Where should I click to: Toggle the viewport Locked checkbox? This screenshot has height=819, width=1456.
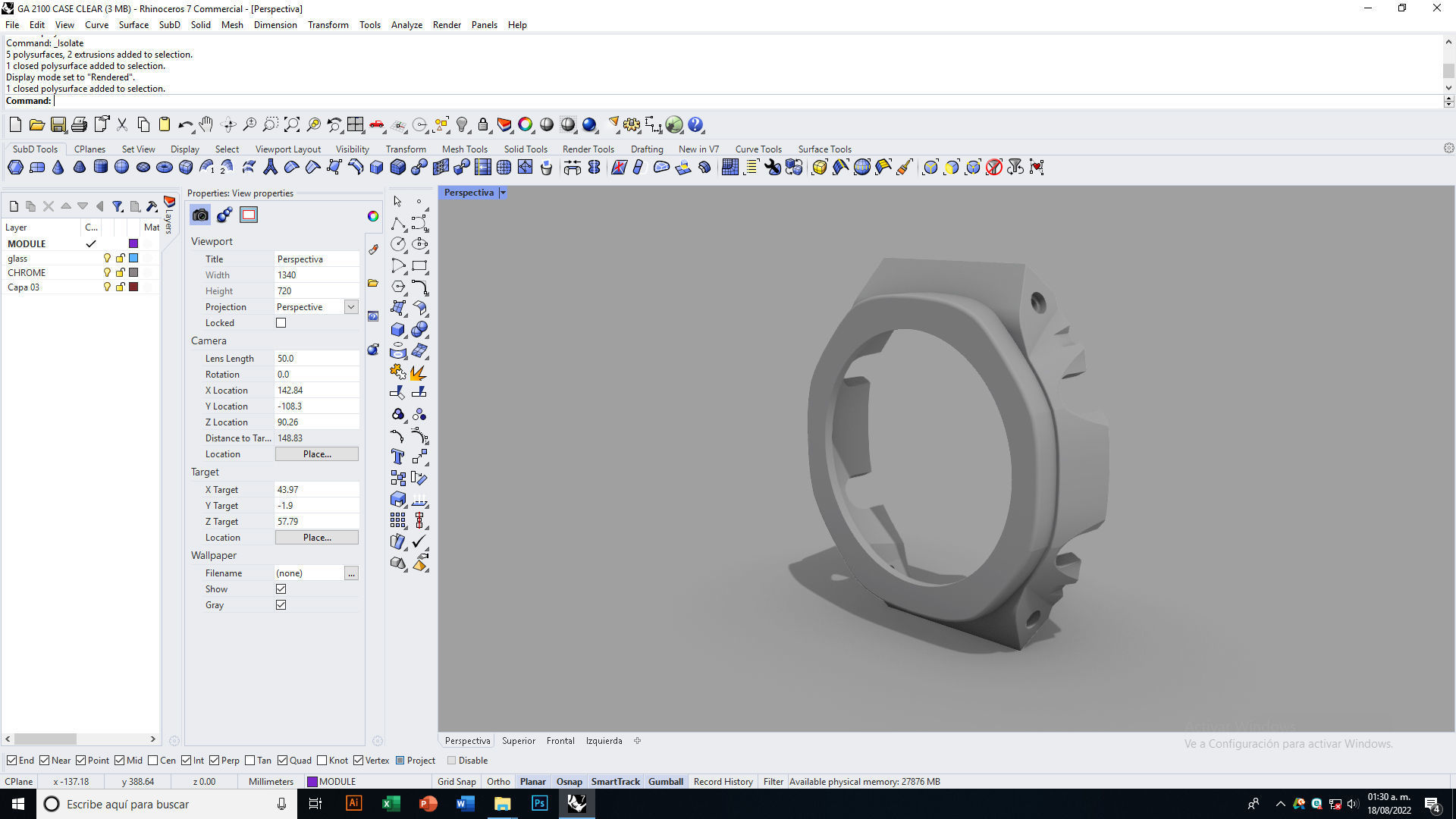tap(281, 323)
